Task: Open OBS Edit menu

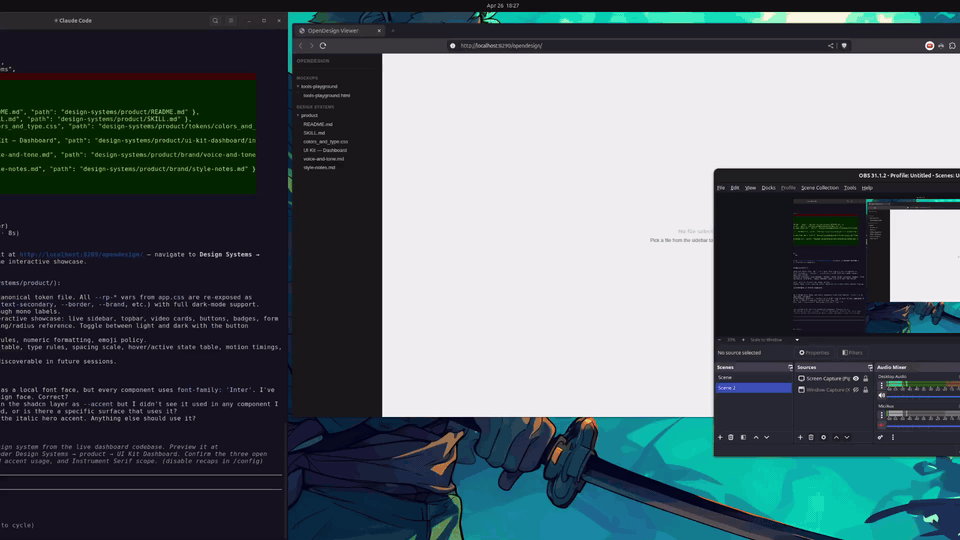Action: click(735, 188)
